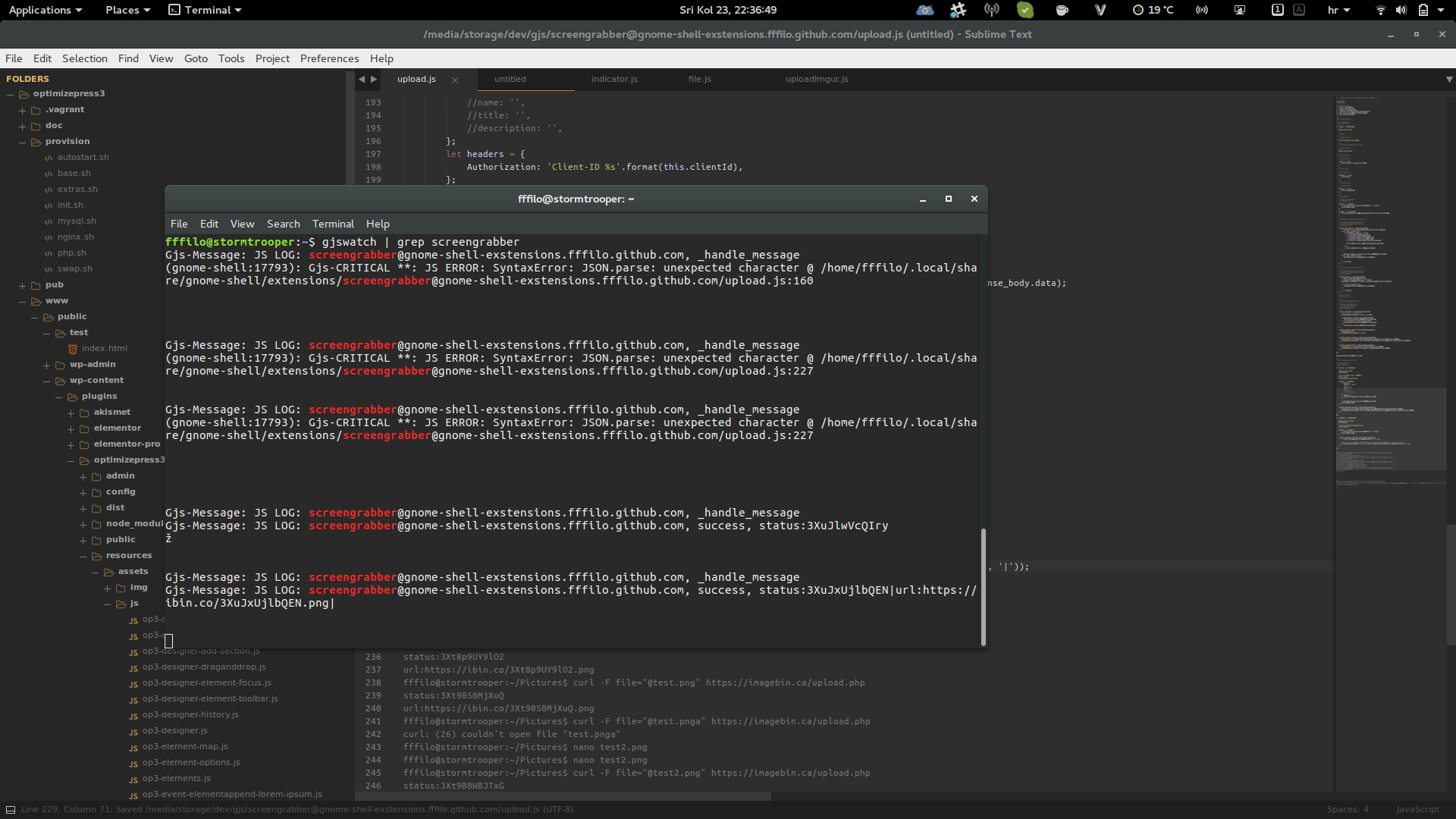Screen dimensions: 1456x819
Task: Open Sublime Text Project menu
Action: coord(272,58)
